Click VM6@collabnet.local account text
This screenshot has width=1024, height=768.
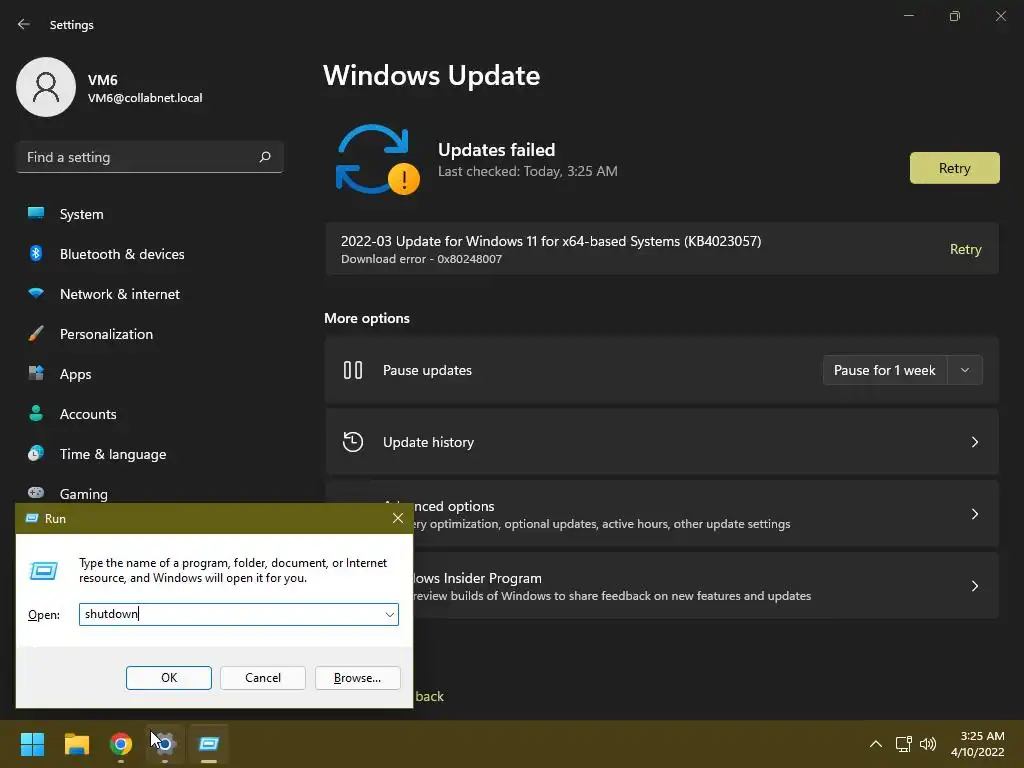pyautogui.click(x=145, y=98)
